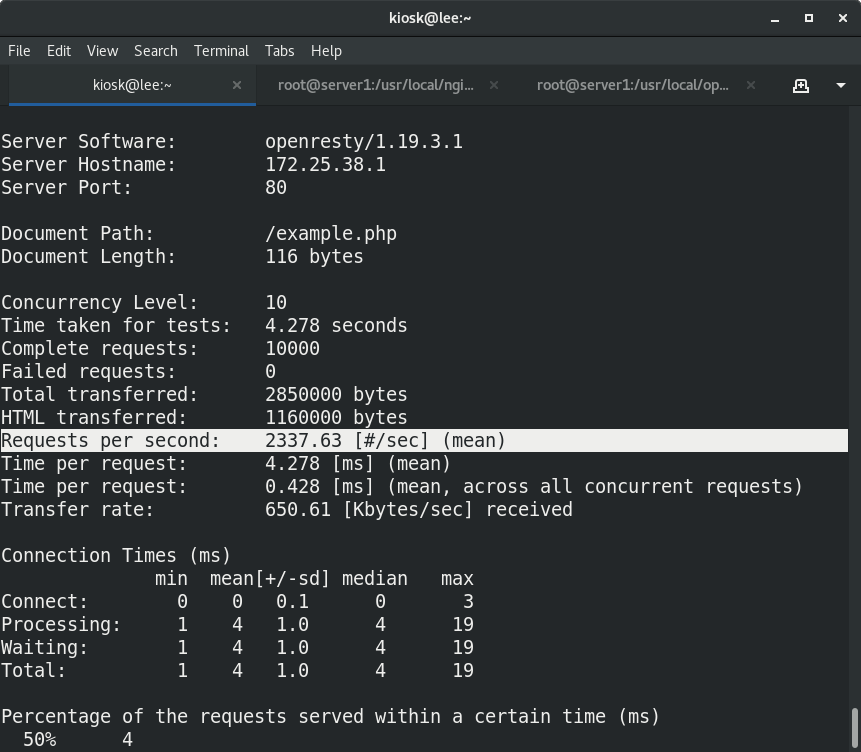This screenshot has height=752, width=861.
Task: Switch to root@server1:/usr/local/ngi... tab
Action: [376, 85]
